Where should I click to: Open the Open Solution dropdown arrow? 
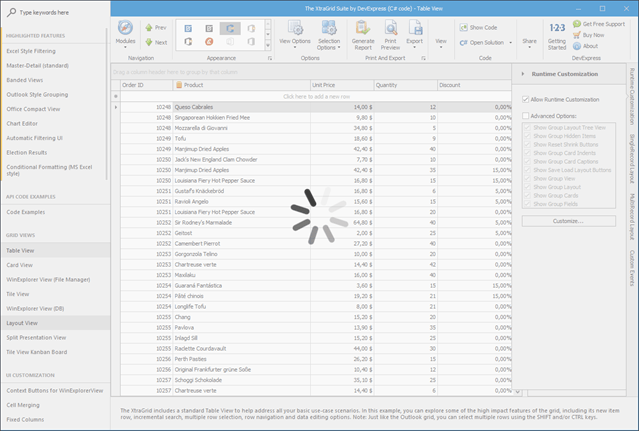click(x=510, y=42)
